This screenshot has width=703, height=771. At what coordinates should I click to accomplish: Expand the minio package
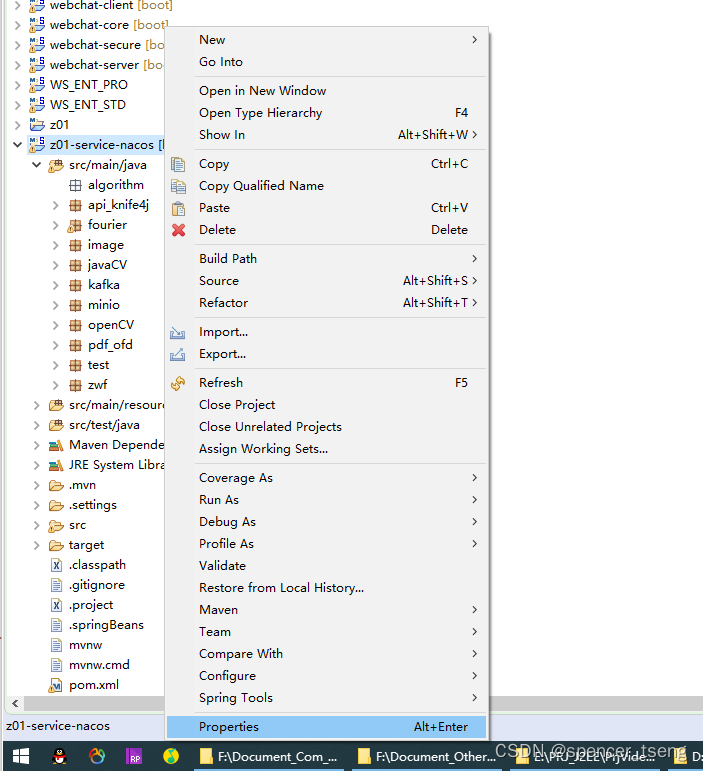tap(56, 305)
